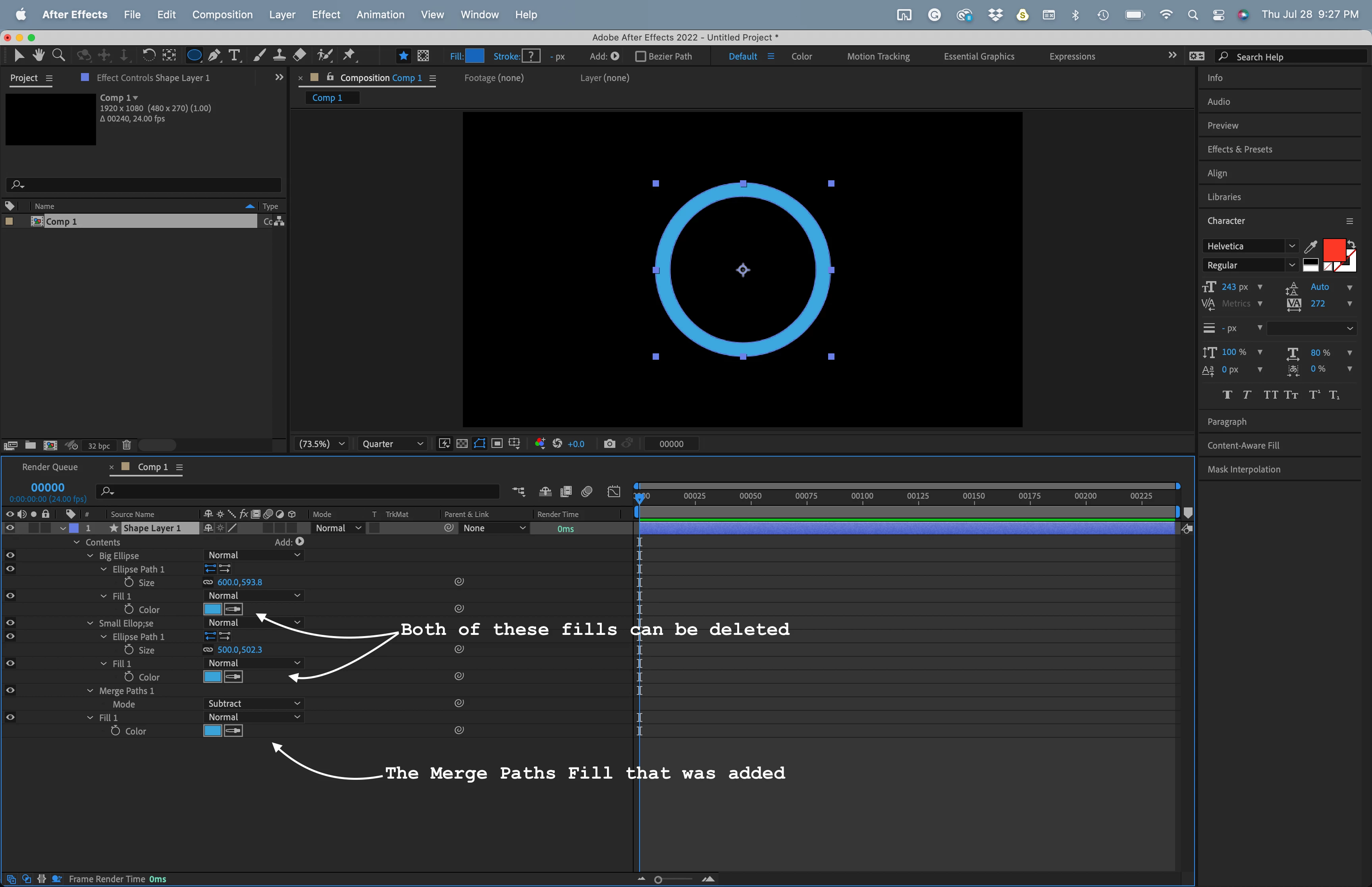This screenshot has height=887, width=1372.
Task: Enable the Bezier Path checkbox
Action: 640,56
